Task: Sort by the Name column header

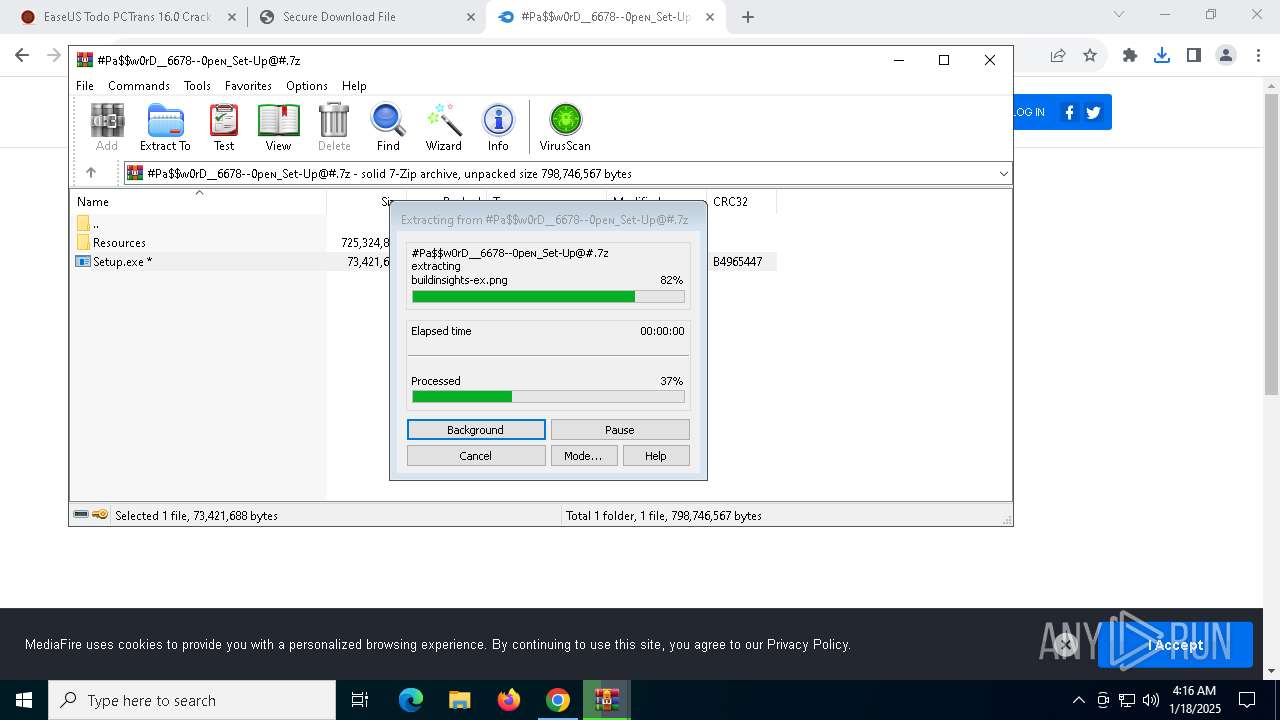Action: (x=198, y=201)
